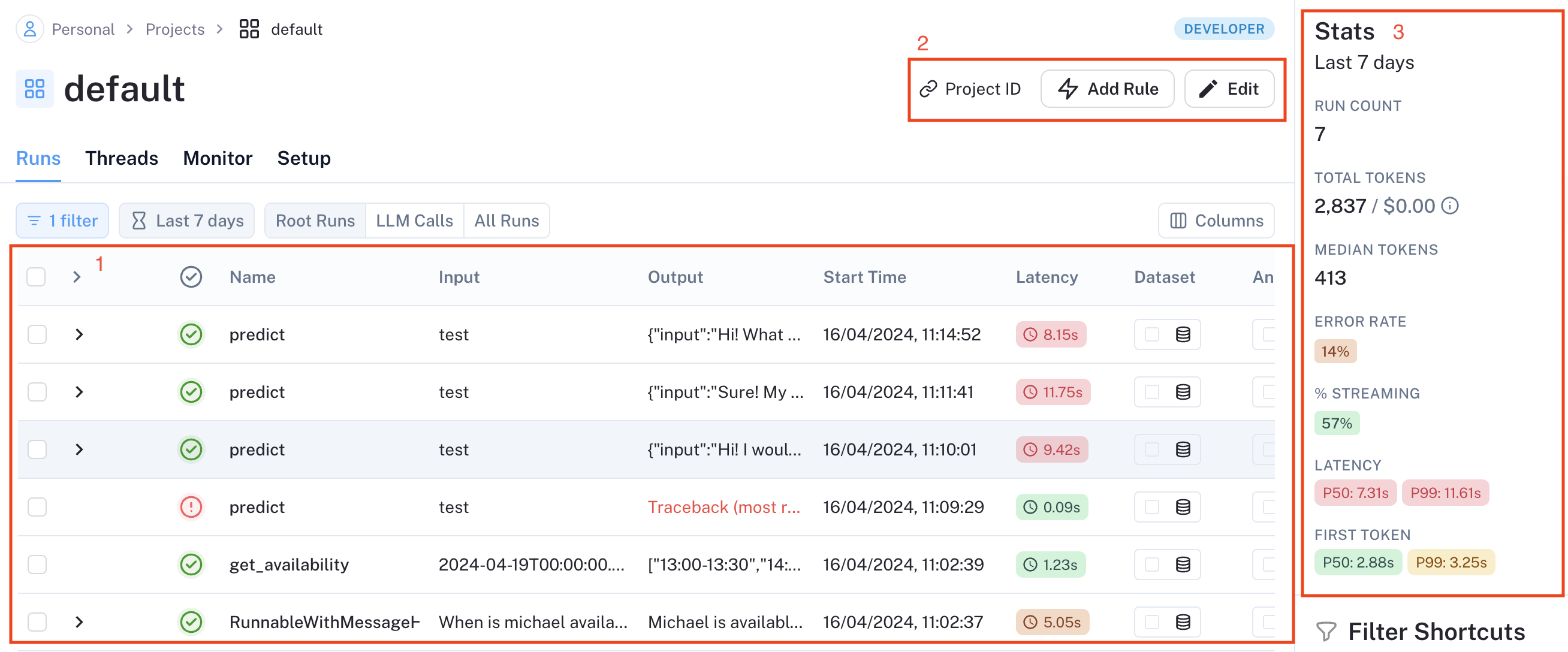Collapse the header expander chevron above the runs
This screenshot has height=652, width=1568.
(x=77, y=276)
